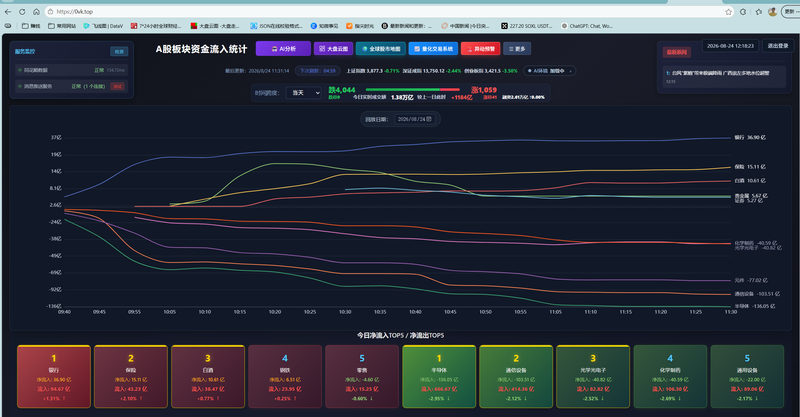Open the 飞线图 | DataV bookmark
This screenshot has height=417, width=800.
pos(103,26)
